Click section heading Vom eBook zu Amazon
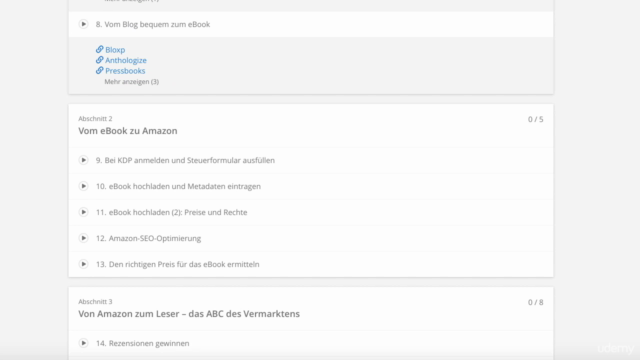640x360 pixels. 128,131
